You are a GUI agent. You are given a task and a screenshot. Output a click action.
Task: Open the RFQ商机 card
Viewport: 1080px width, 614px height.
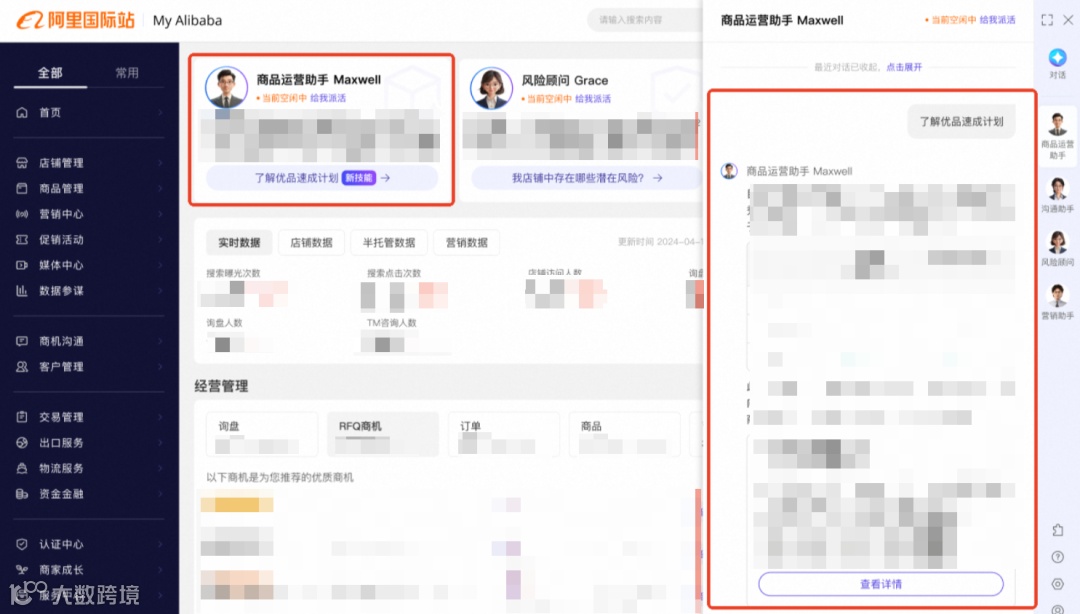click(383, 435)
